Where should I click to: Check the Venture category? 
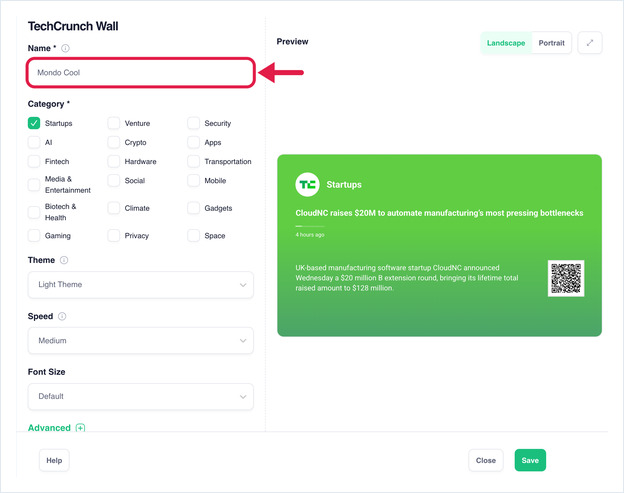pyautogui.click(x=113, y=123)
